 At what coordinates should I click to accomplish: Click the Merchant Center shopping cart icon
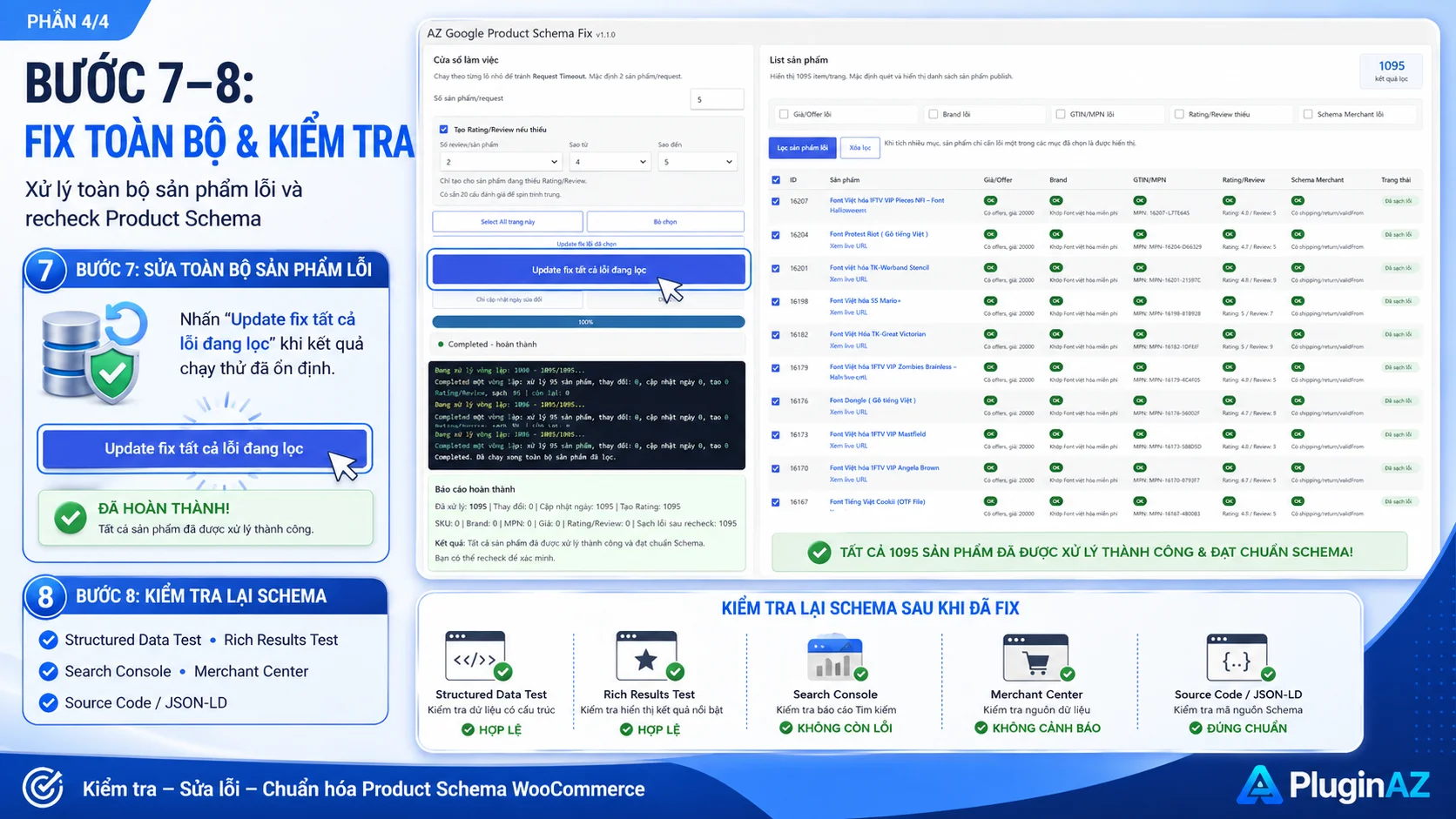(1035, 657)
